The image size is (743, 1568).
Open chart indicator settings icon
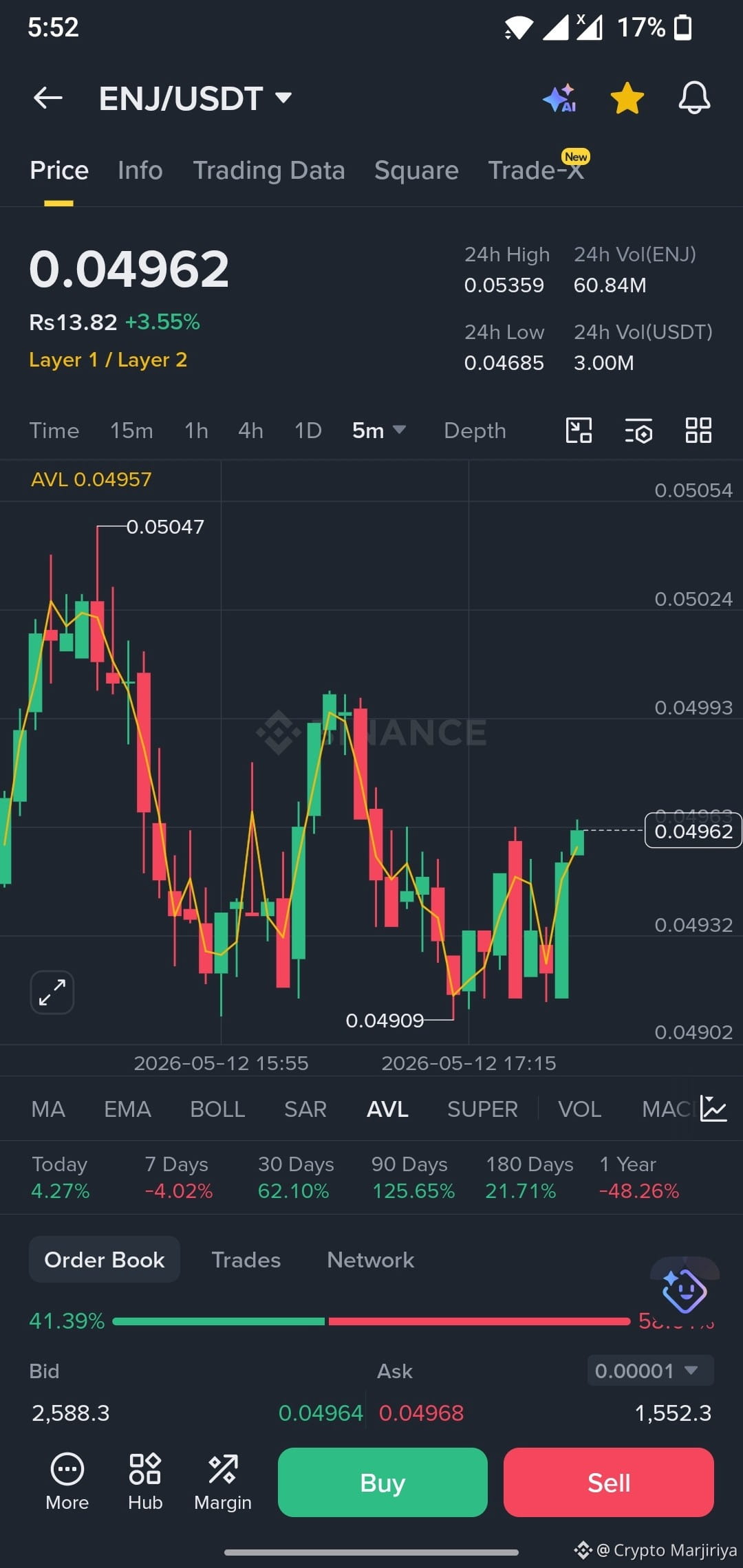pos(638,431)
